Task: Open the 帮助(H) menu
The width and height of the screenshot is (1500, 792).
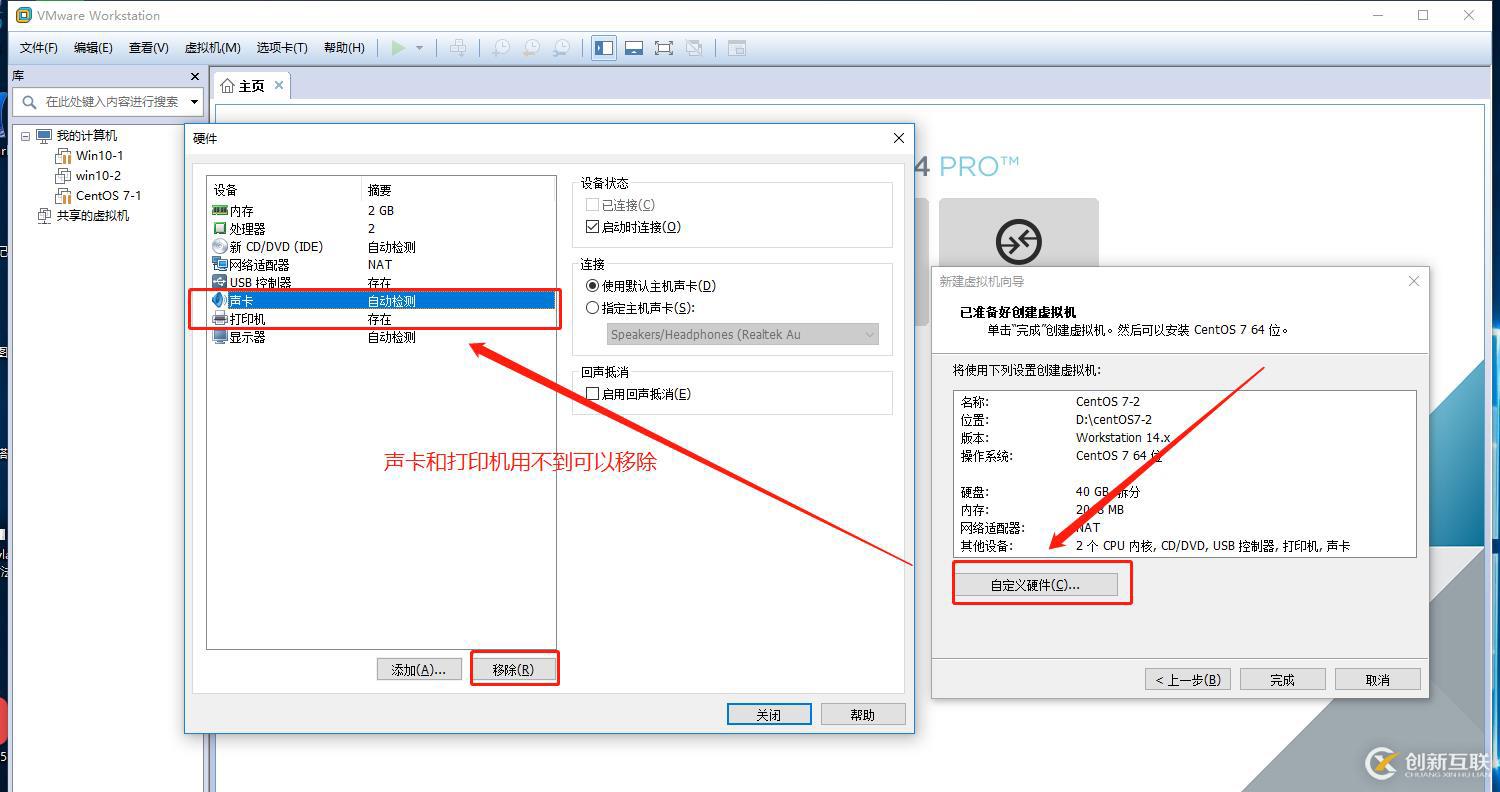Action: pyautogui.click(x=344, y=48)
